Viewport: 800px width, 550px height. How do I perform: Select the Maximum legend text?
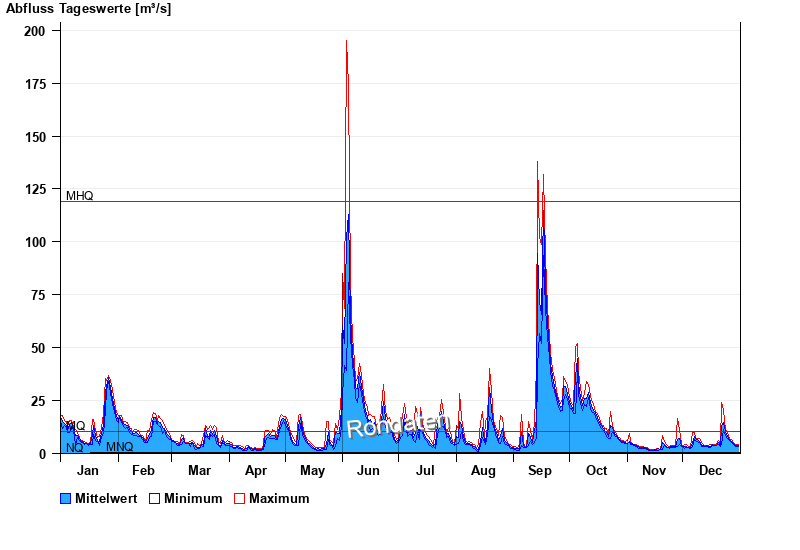pos(279,498)
